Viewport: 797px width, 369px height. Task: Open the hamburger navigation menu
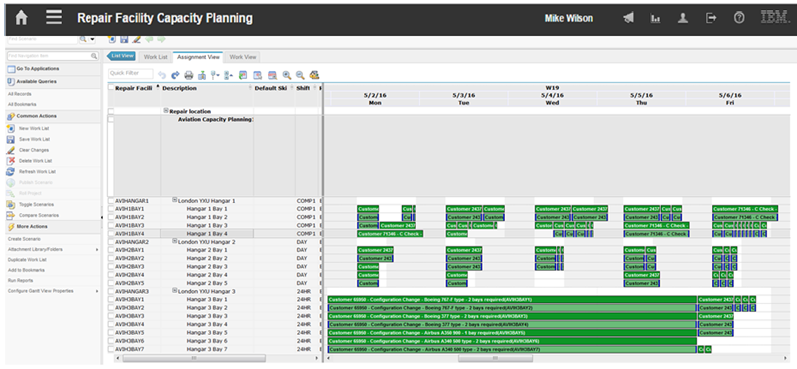click(x=54, y=17)
